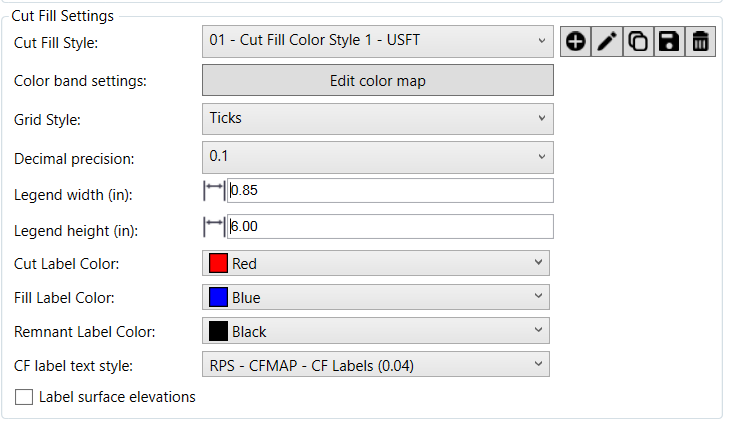The height and width of the screenshot is (441, 732).
Task: Pick legend width using measure icon
Action: [214, 190]
